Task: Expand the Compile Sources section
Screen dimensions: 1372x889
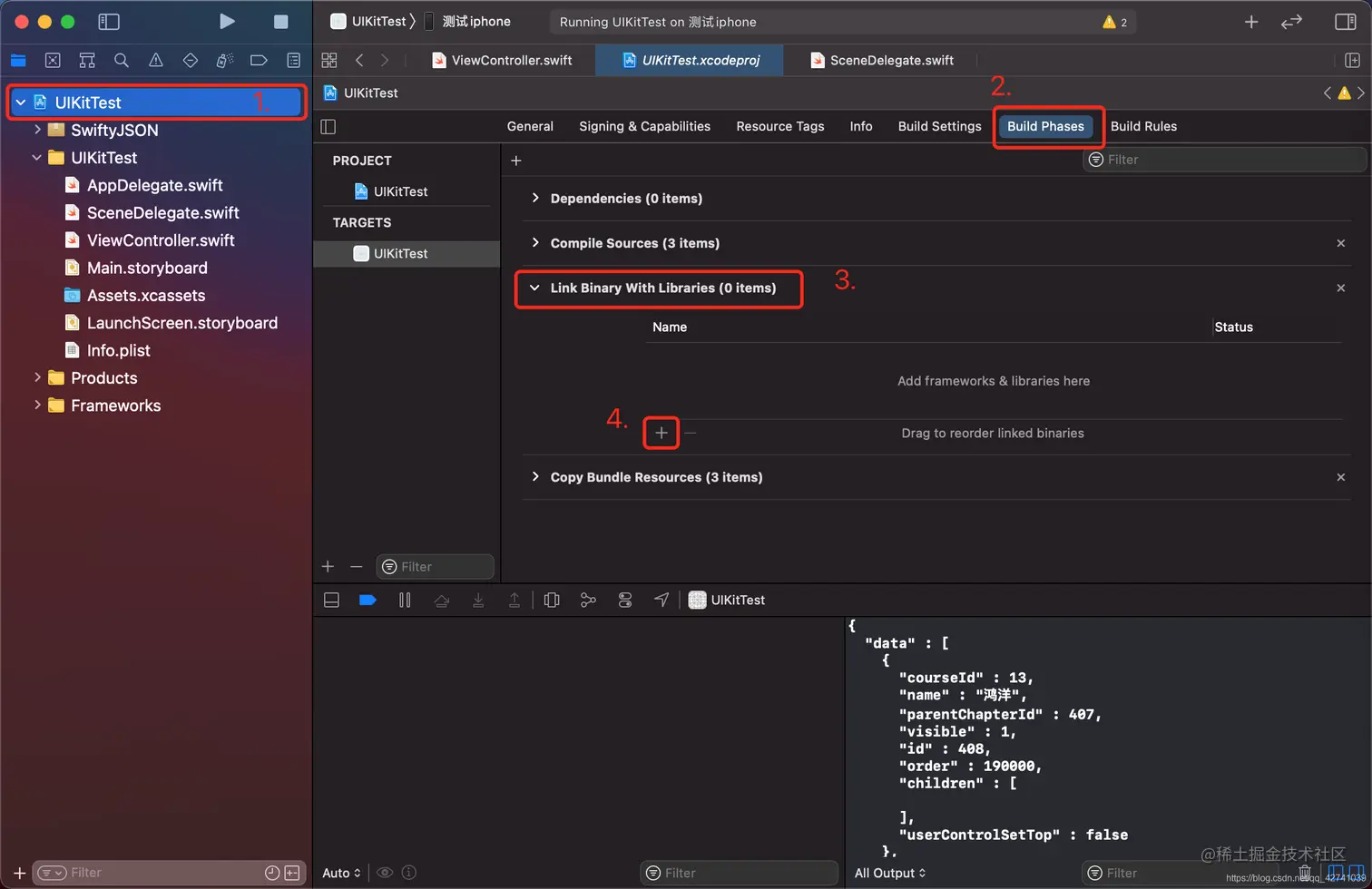Action: coord(535,242)
